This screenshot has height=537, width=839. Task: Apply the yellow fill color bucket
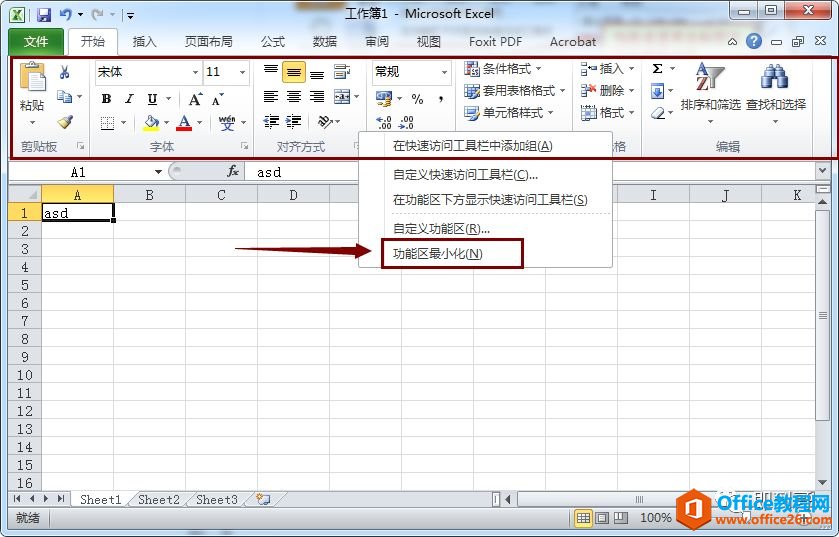click(151, 122)
